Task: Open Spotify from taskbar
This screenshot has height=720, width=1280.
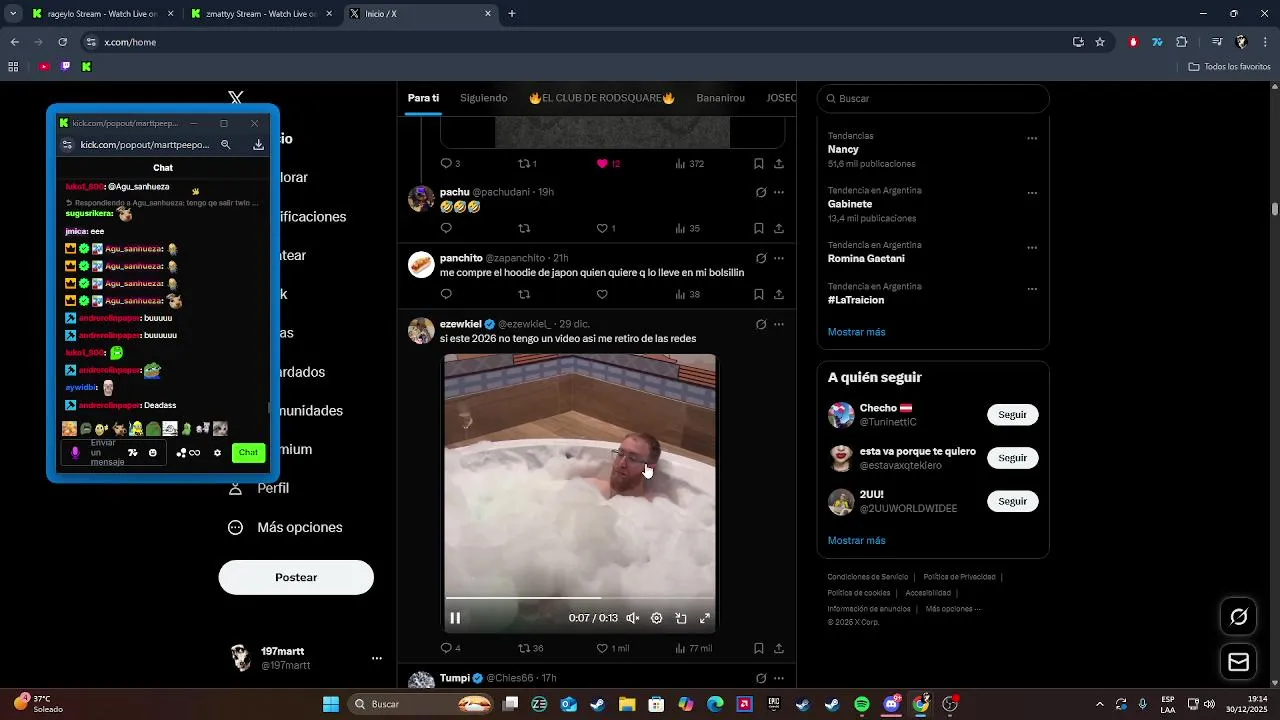Action: [x=862, y=704]
